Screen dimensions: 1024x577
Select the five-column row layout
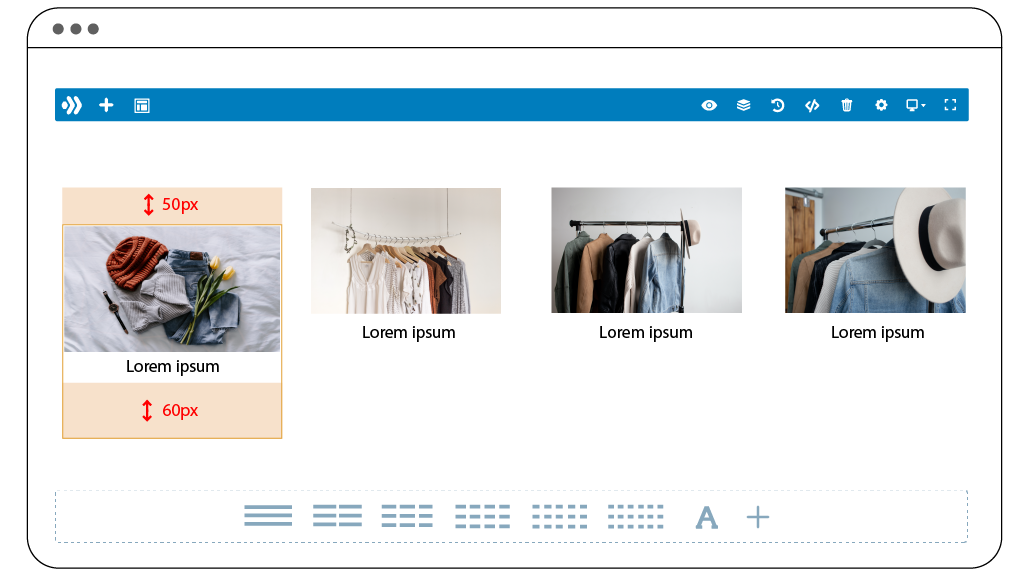click(559, 516)
